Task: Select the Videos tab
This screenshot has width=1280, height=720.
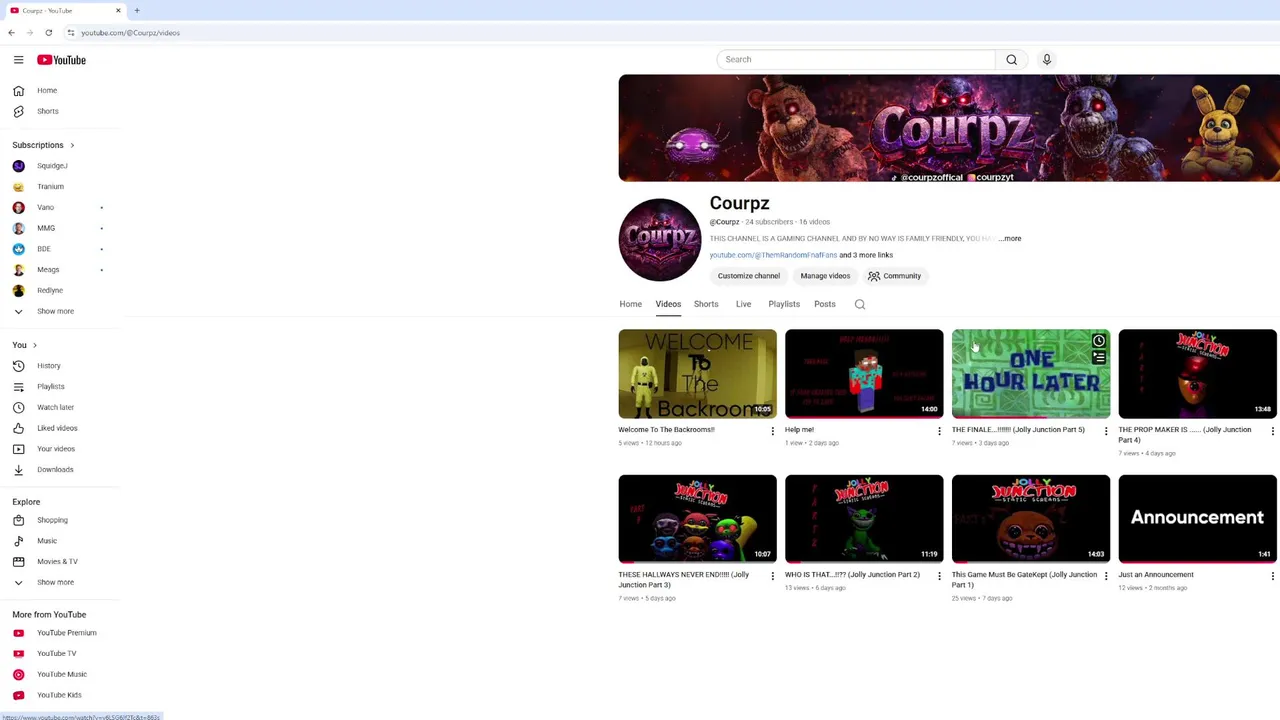Action: [x=668, y=304]
